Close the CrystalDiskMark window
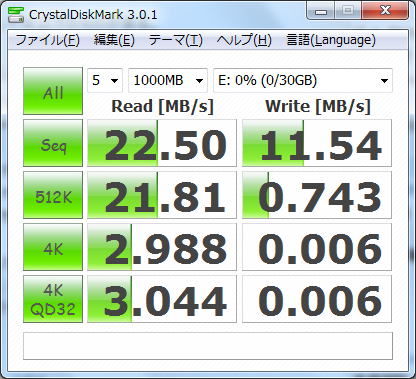 point(385,11)
